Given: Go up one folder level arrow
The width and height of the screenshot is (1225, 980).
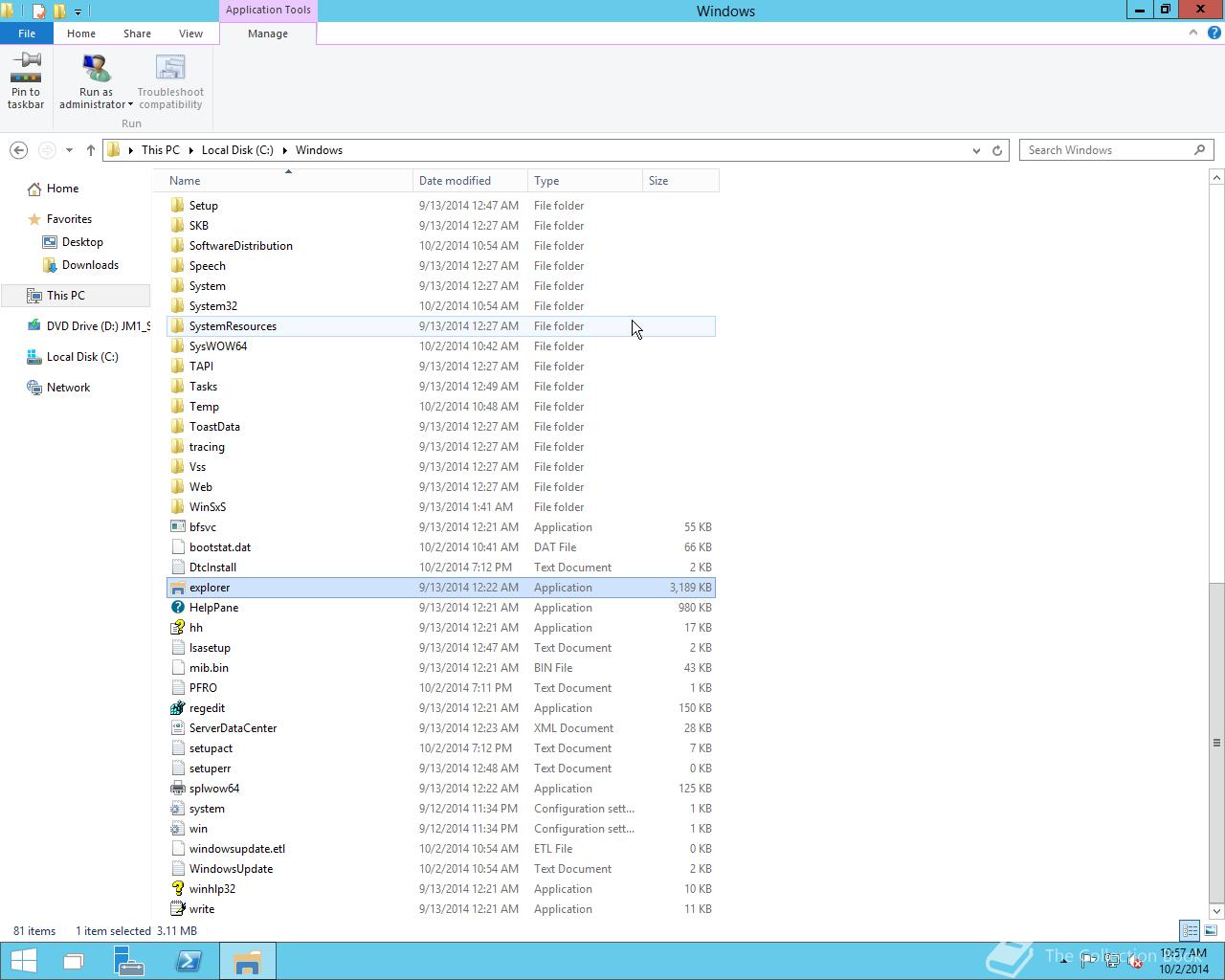Looking at the screenshot, I should pyautogui.click(x=91, y=150).
